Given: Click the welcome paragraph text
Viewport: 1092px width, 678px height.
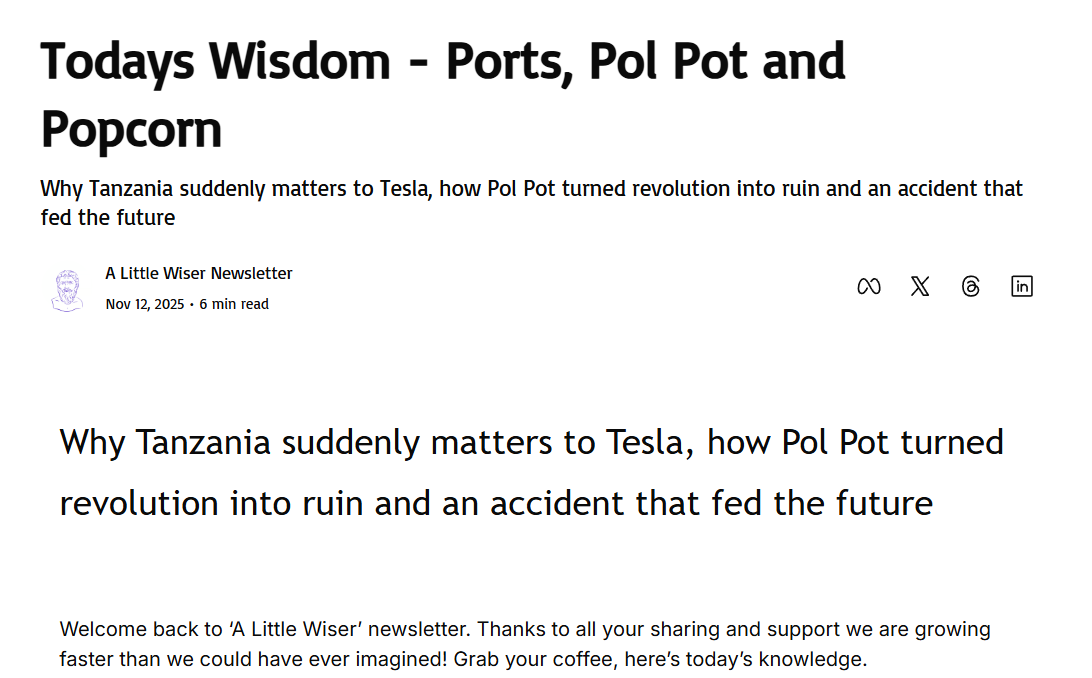Looking at the screenshot, I should click(525, 643).
